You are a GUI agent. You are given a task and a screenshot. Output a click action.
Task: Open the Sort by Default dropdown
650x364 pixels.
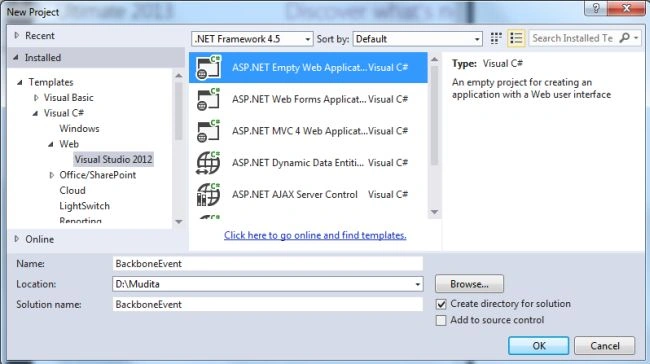477,39
